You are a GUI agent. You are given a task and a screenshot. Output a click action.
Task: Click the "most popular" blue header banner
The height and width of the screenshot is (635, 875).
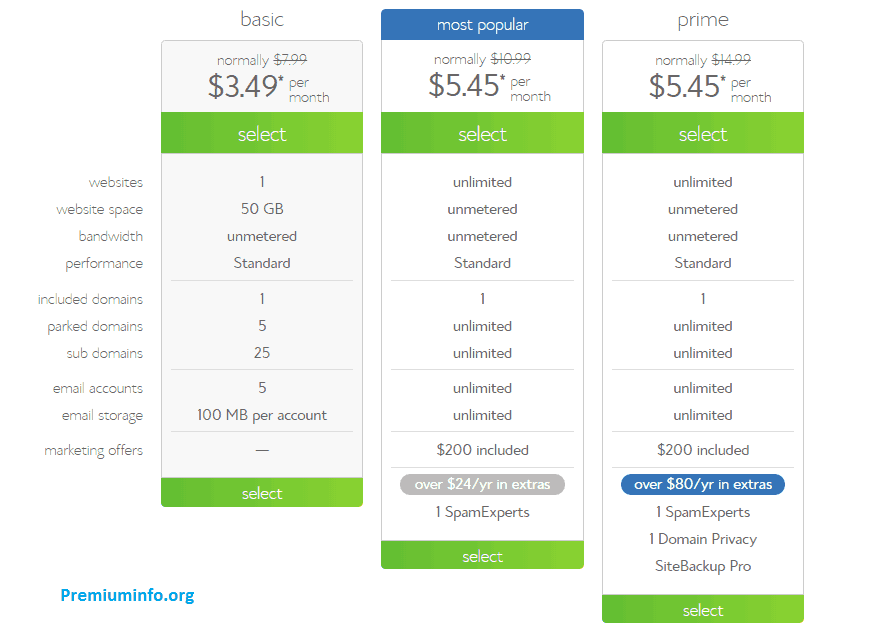[x=482, y=24]
